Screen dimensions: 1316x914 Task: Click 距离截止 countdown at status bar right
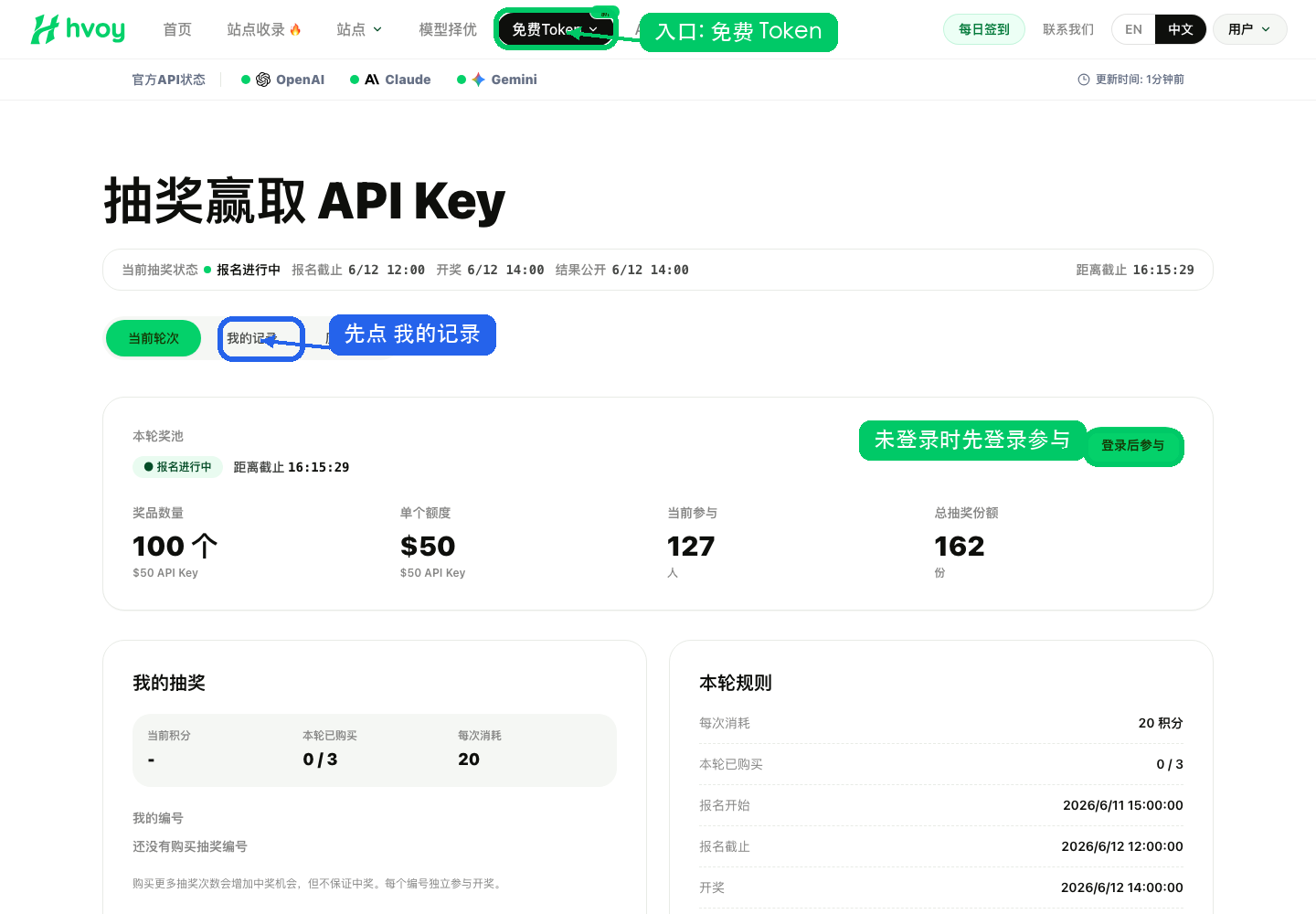pos(1135,270)
